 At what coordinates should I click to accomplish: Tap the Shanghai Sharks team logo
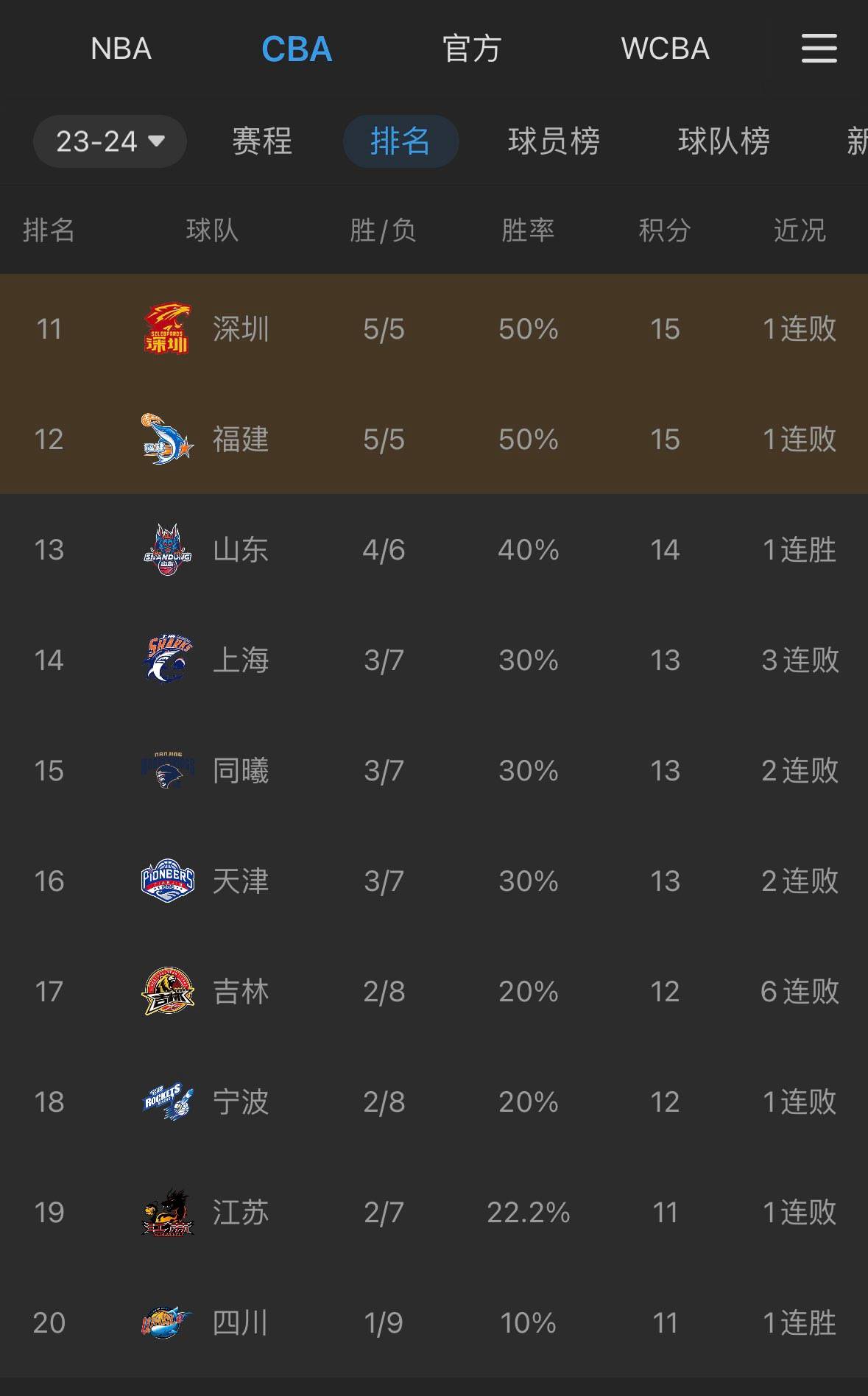pyautogui.click(x=169, y=660)
